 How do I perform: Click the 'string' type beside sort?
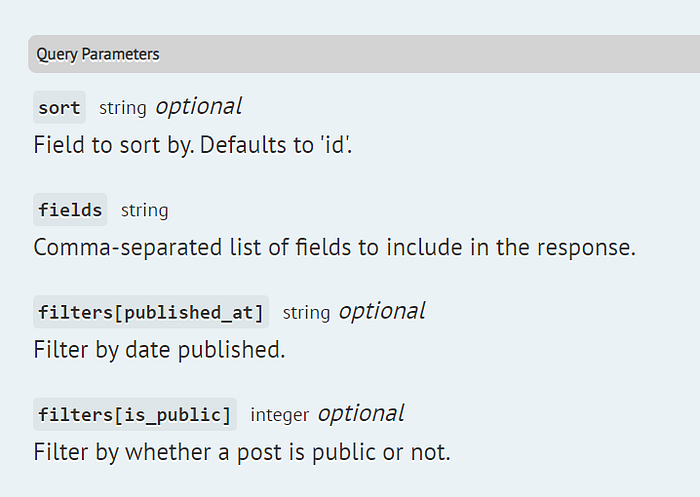coord(122,107)
